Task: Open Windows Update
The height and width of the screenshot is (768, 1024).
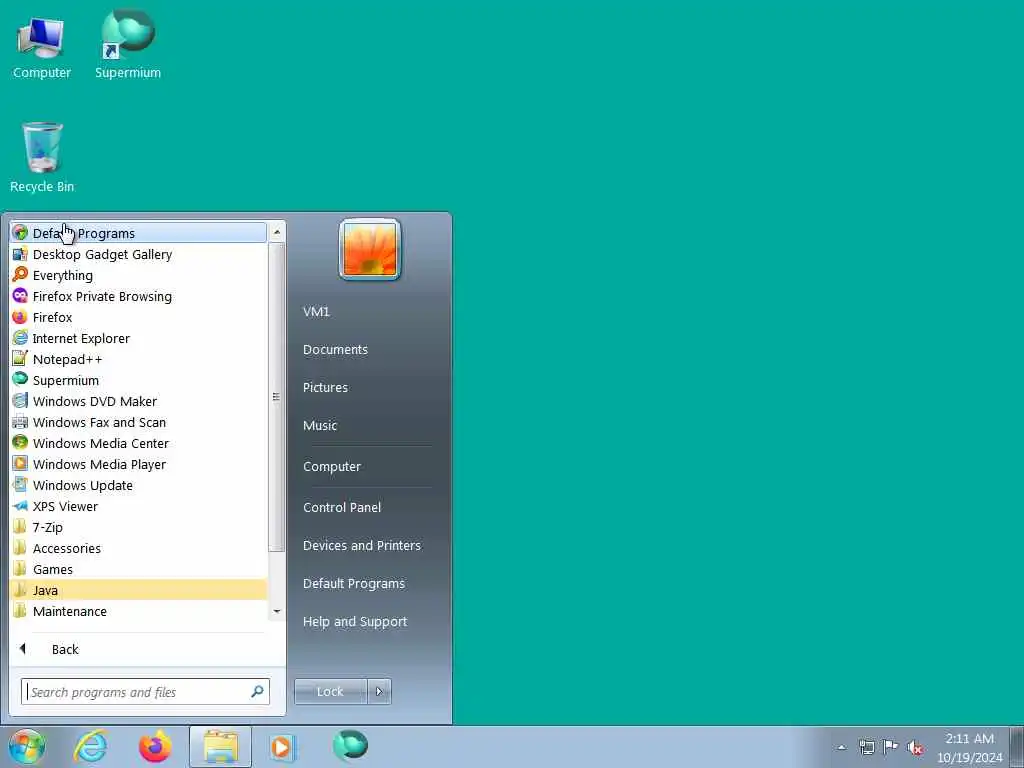Action: click(138, 485)
